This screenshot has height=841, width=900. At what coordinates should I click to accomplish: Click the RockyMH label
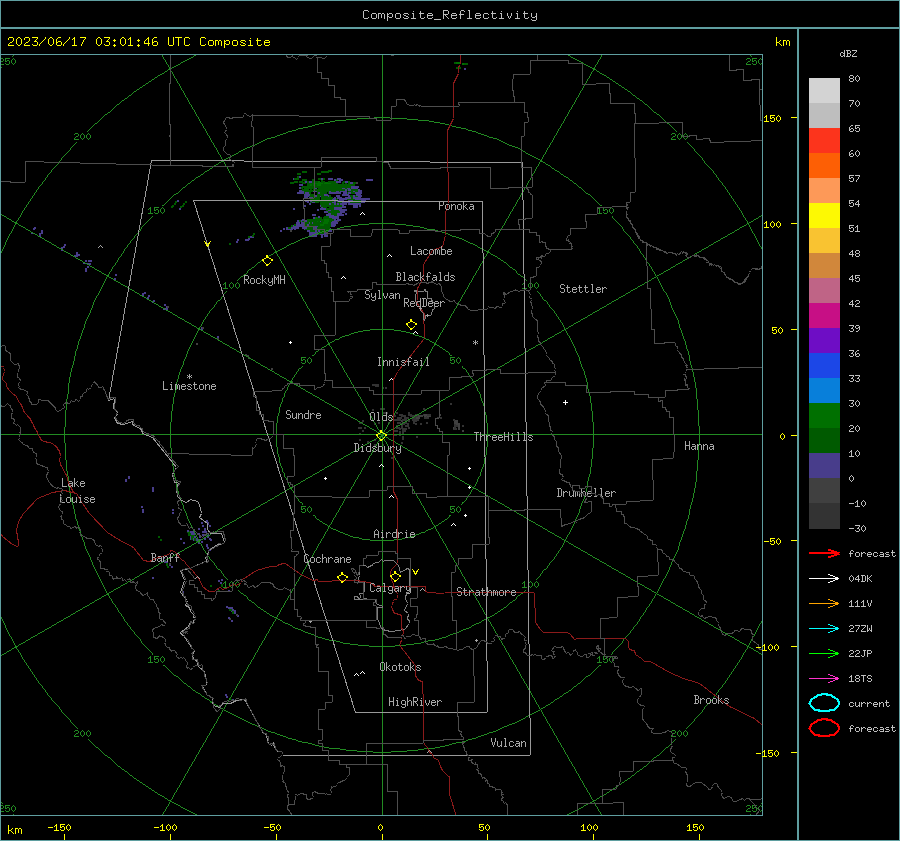coord(264,280)
